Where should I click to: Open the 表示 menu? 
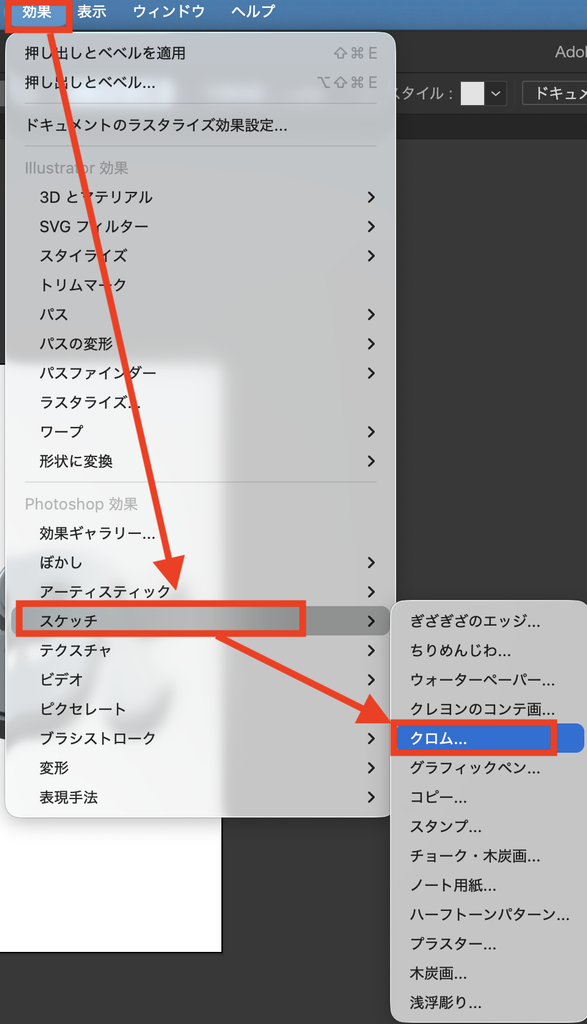click(x=91, y=12)
